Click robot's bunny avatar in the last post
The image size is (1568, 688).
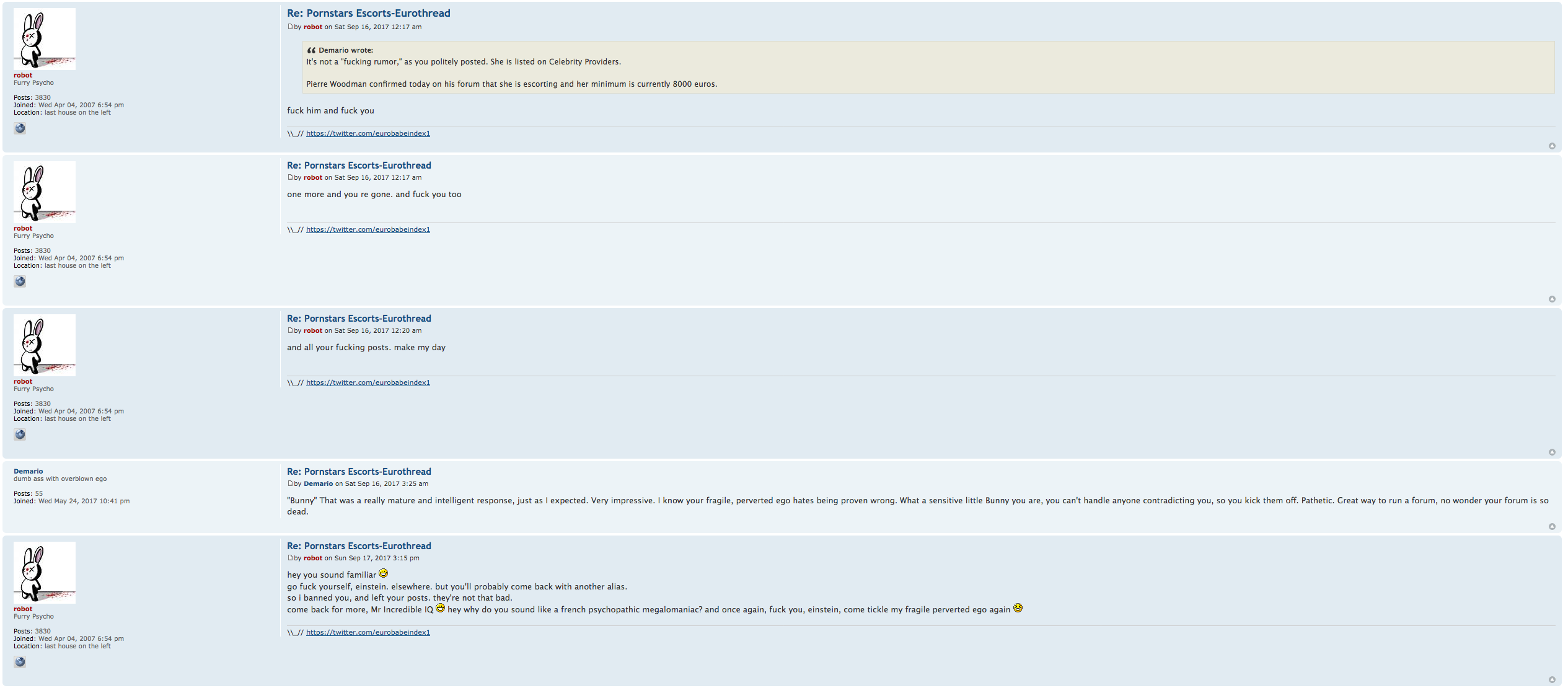[x=45, y=573]
